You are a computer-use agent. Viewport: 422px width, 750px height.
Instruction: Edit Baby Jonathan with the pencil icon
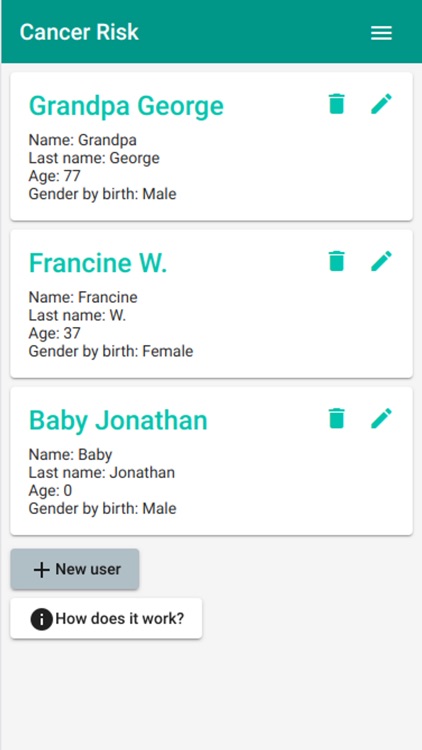pyautogui.click(x=381, y=418)
